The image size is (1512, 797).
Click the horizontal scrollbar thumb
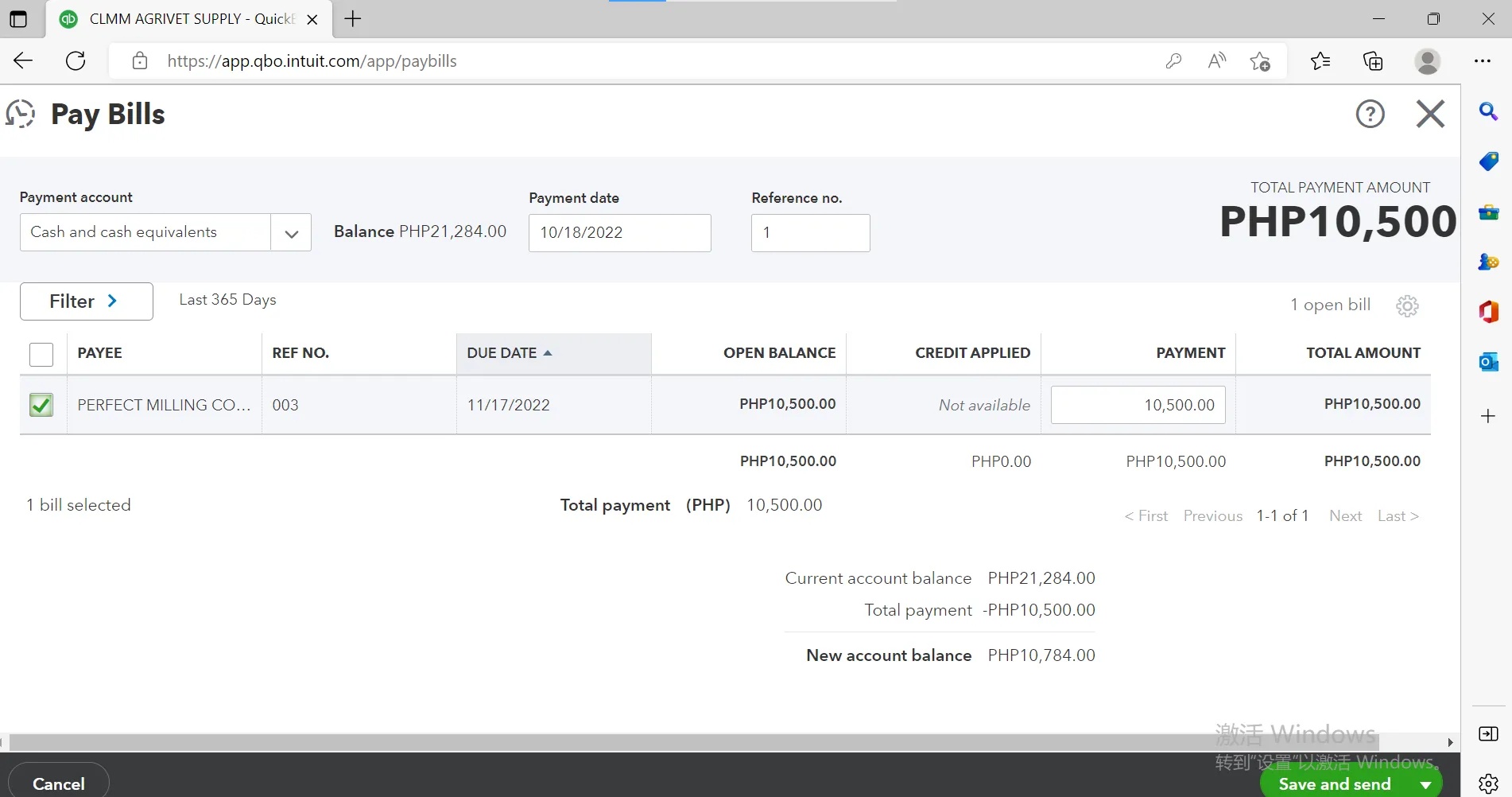(693, 742)
